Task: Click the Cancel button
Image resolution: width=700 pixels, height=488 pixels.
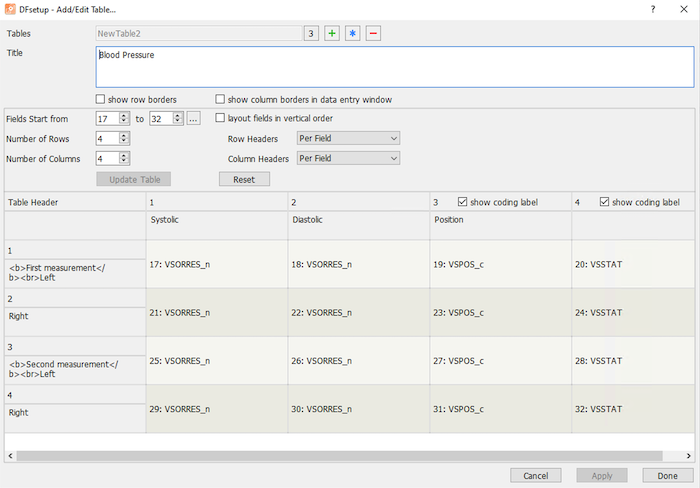Action: tap(536, 475)
